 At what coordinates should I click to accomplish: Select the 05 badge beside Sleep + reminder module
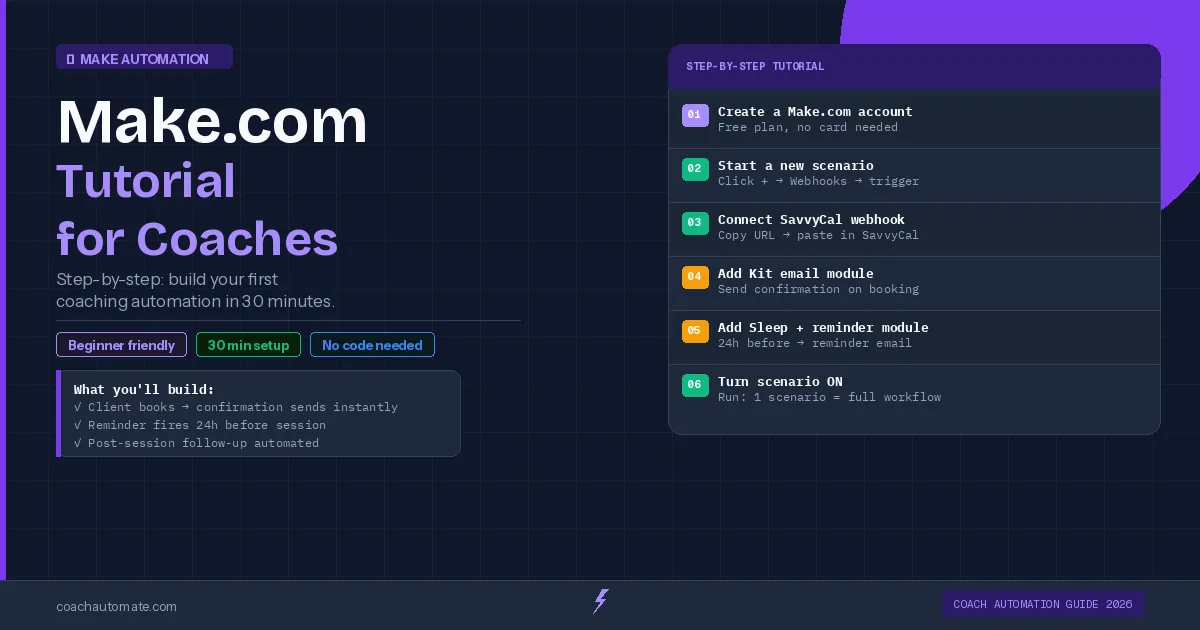(695, 331)
